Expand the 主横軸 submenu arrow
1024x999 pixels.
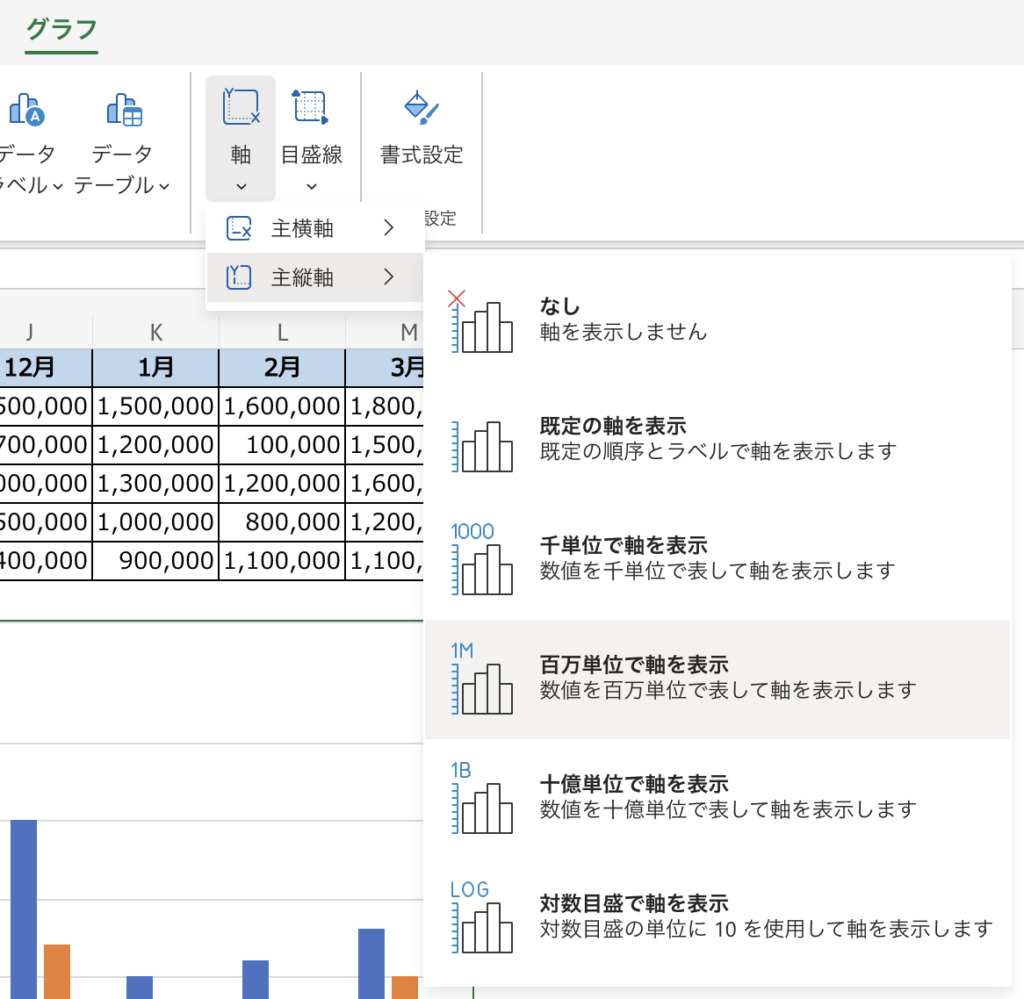point(389,228)
